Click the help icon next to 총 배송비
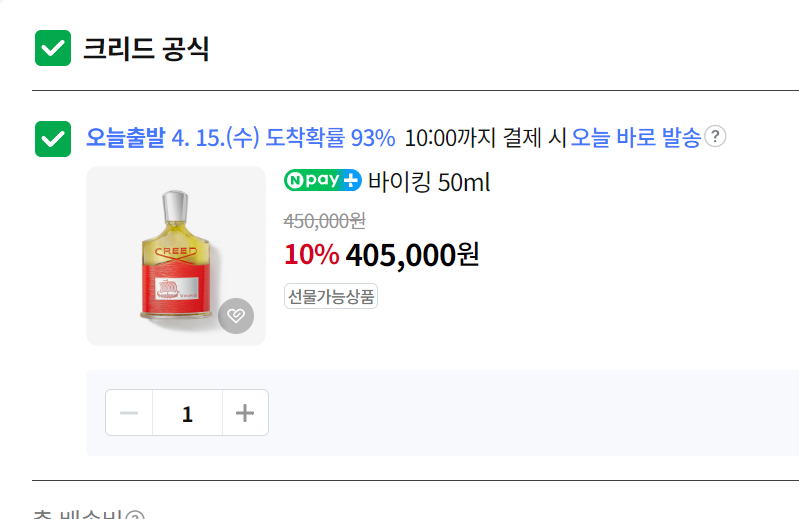This screenshot has width=799, height=519. 135,517
